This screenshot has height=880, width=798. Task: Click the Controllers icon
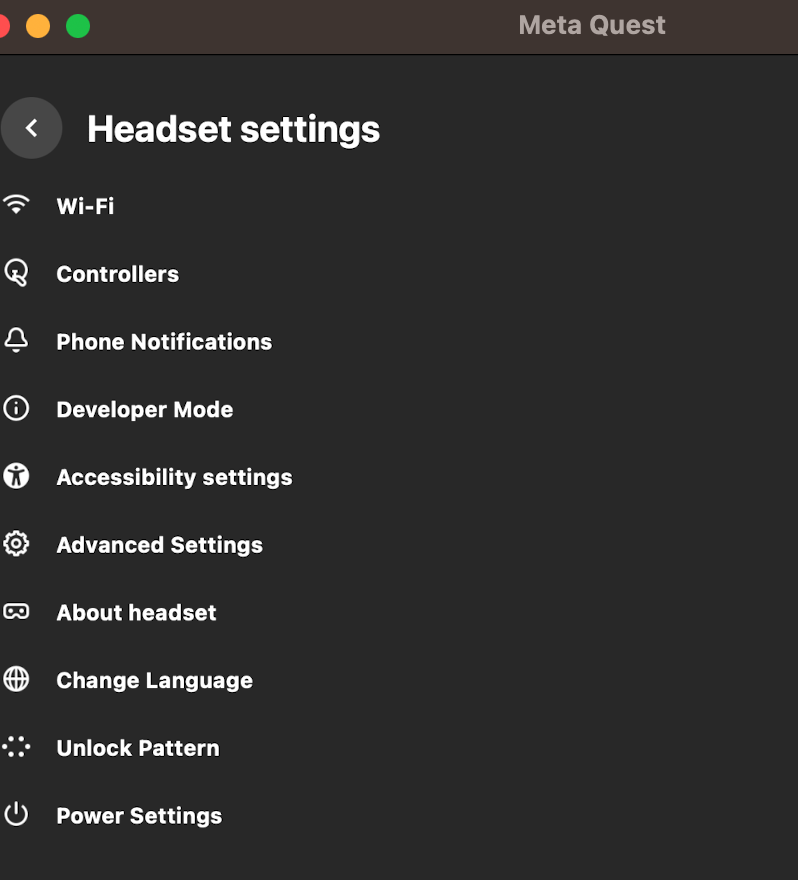coord(16,272)
